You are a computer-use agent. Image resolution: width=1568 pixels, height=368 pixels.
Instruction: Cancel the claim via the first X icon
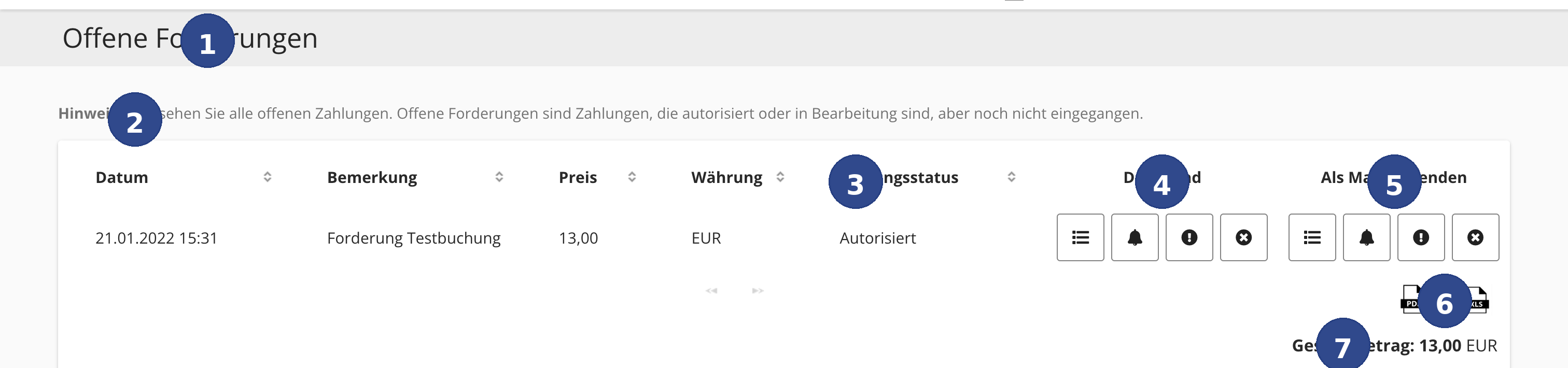coord(1243,237)
